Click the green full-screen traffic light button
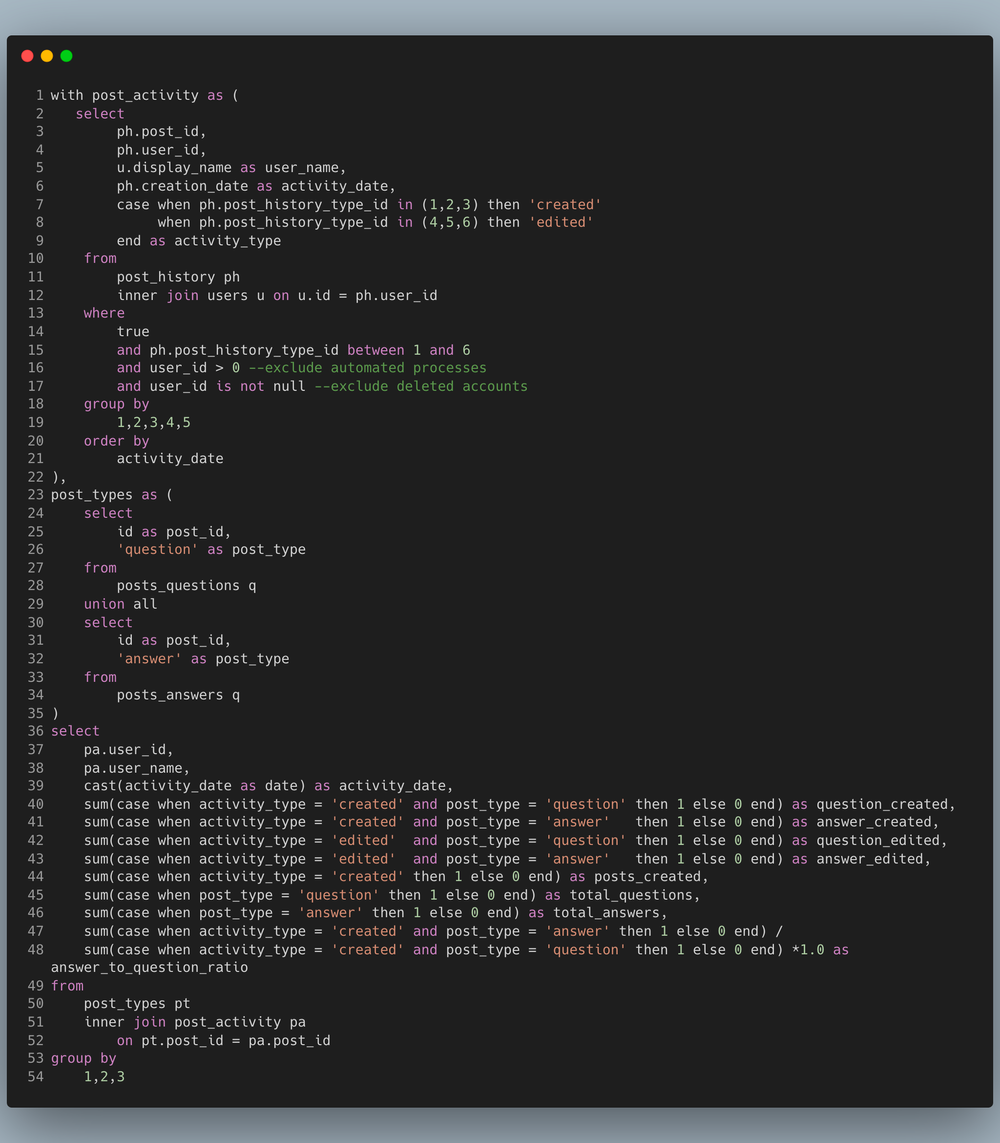This screenshot has height=1143, width=1000. (x=65, y=57)
